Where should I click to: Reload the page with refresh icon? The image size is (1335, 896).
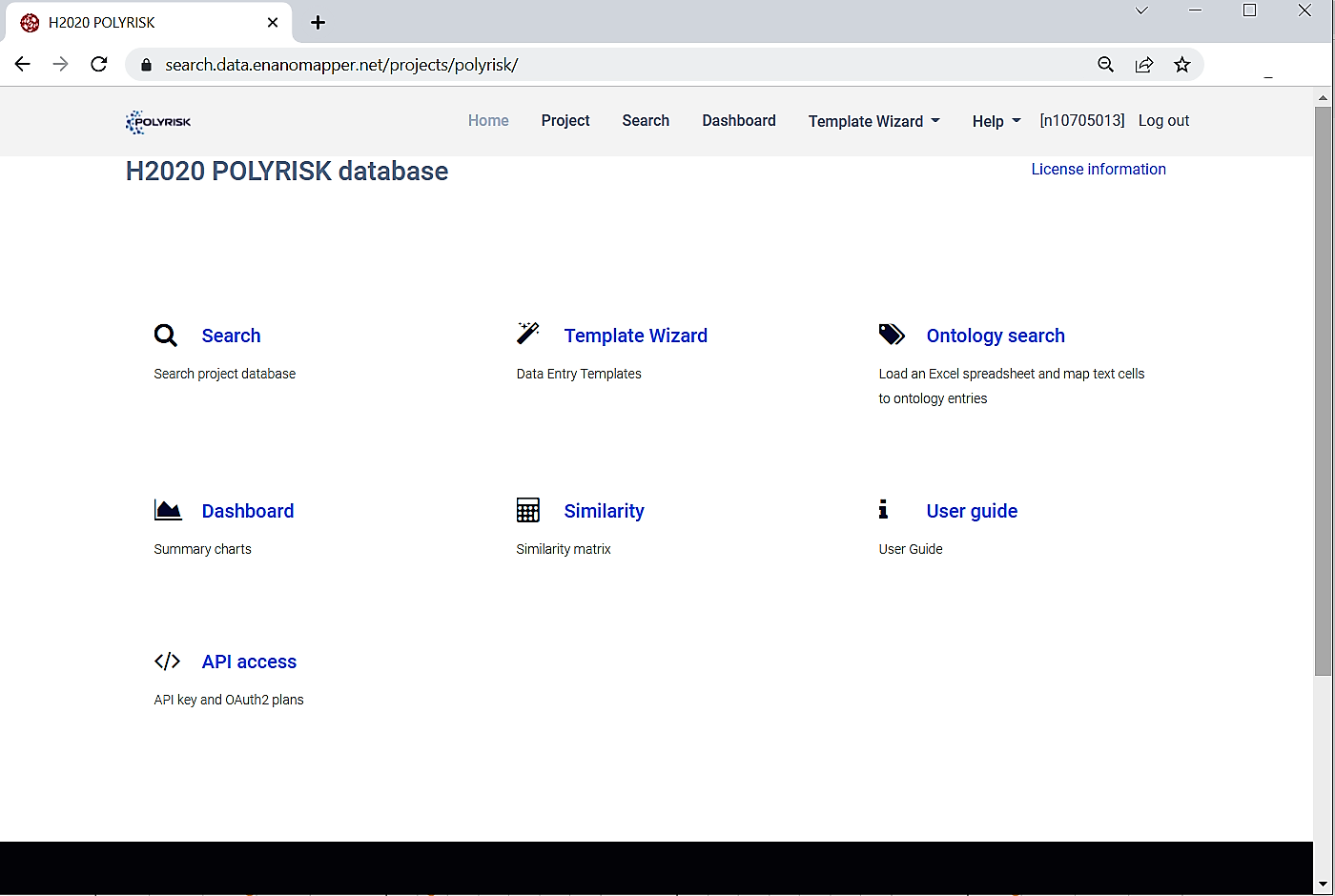(99, 64)
